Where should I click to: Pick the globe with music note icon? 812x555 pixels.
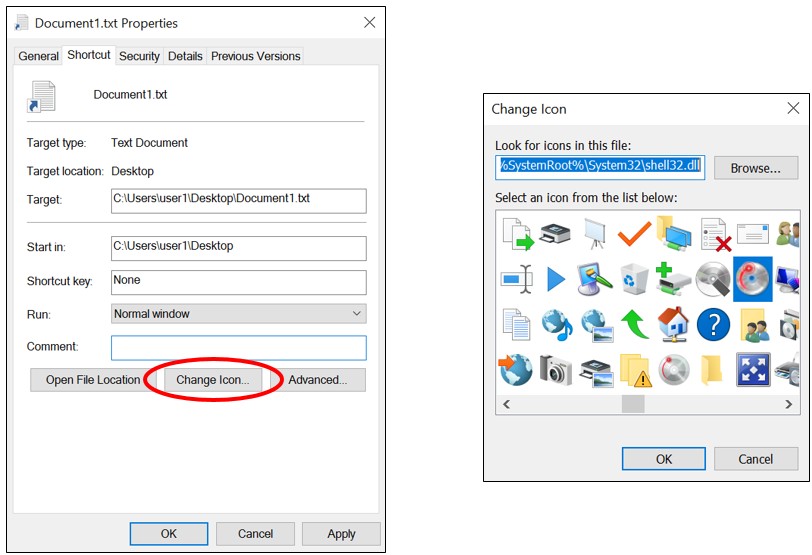557,325
